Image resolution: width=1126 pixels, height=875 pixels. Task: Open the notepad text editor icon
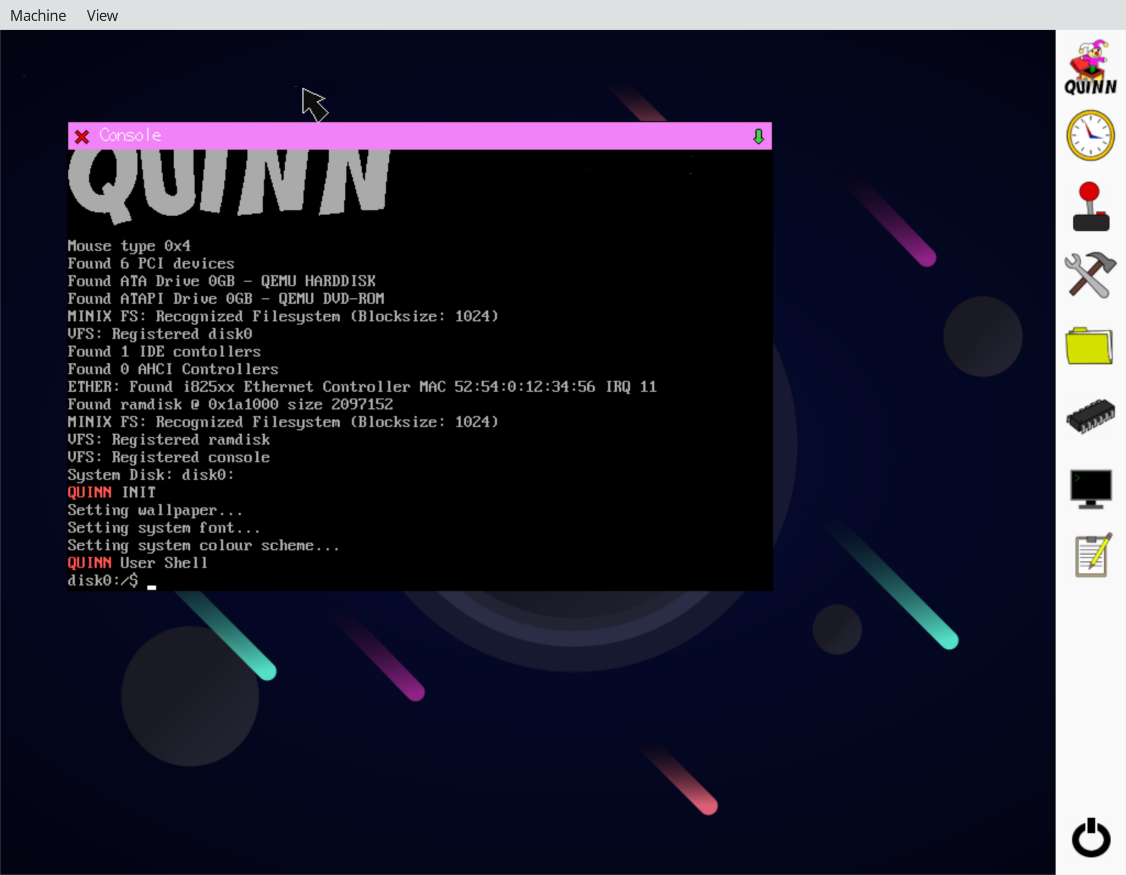1092,555
